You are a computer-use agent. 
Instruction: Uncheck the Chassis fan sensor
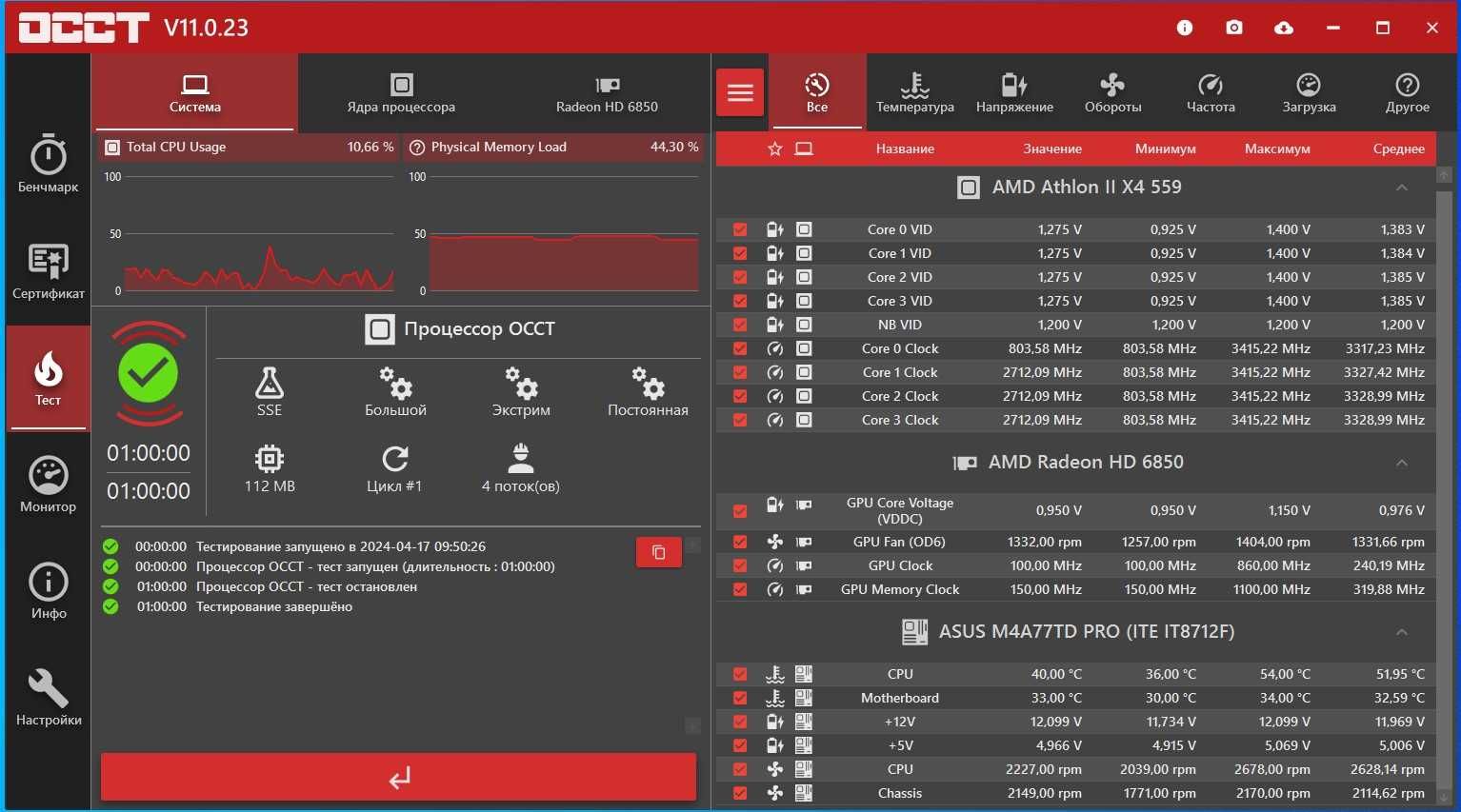pyautogui.click(x=740, y=793)
